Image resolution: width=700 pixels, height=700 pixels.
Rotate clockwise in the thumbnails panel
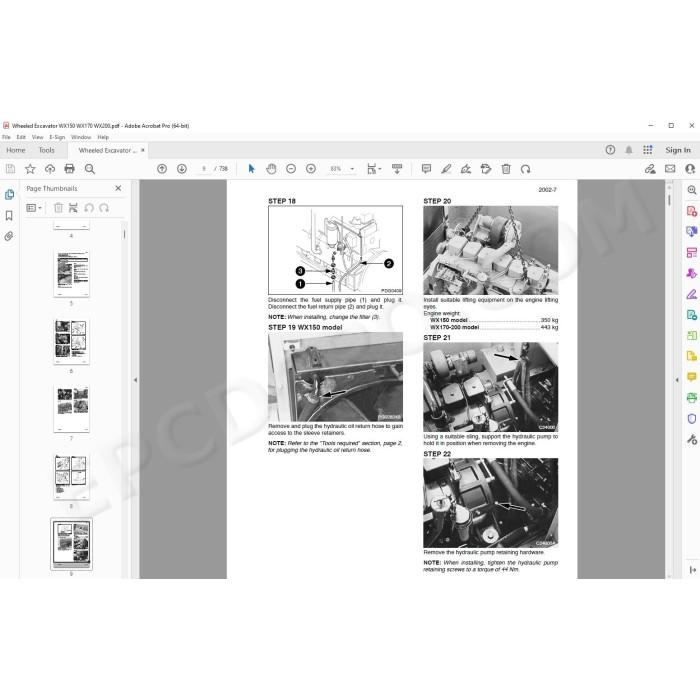104,208
